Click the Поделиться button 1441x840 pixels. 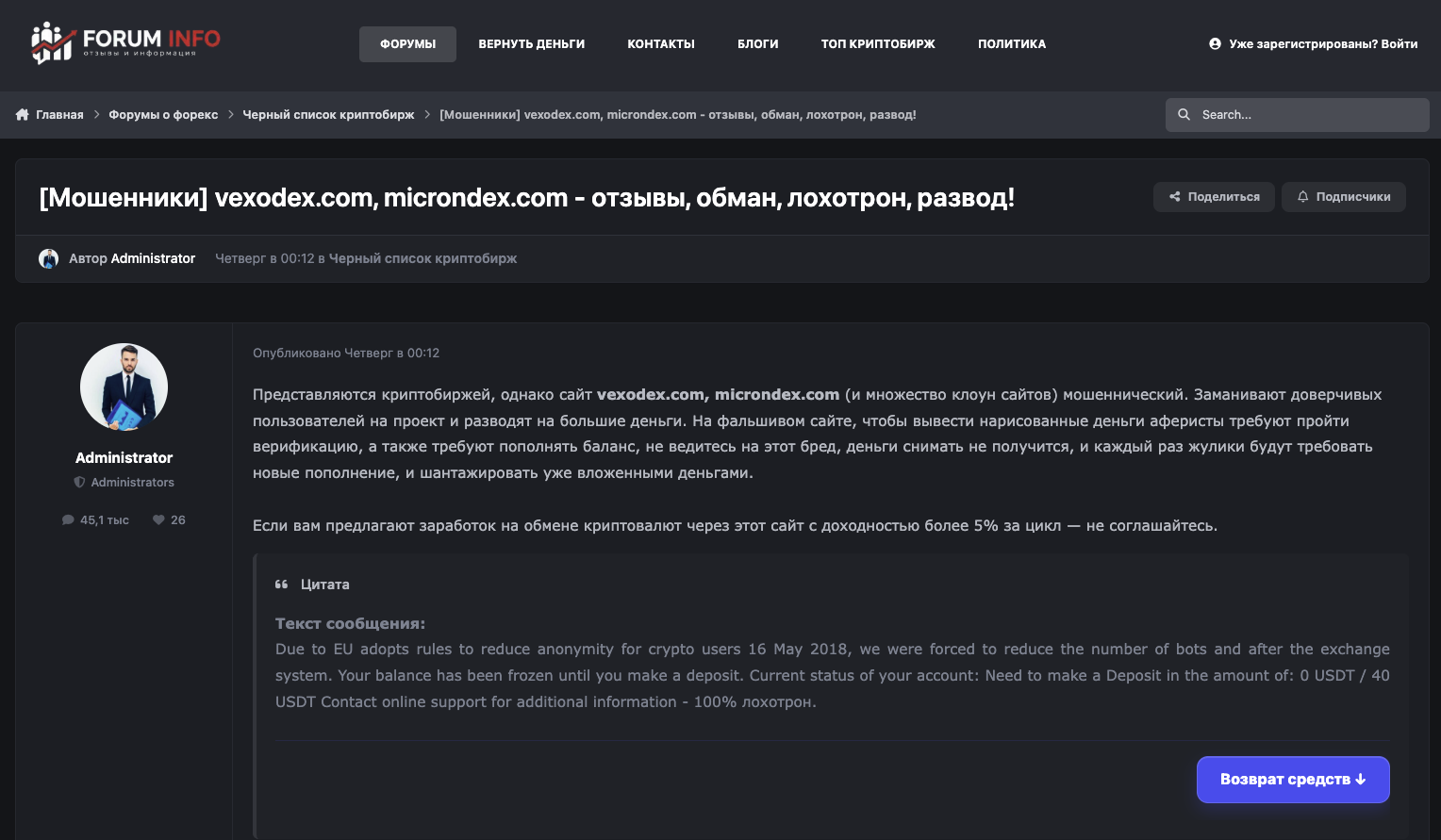point(1214,197)
